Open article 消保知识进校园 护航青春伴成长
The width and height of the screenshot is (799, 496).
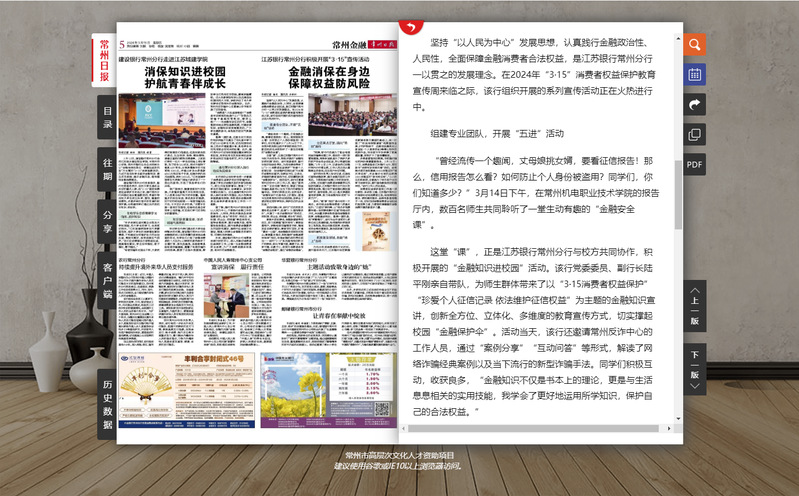[185, 78]
